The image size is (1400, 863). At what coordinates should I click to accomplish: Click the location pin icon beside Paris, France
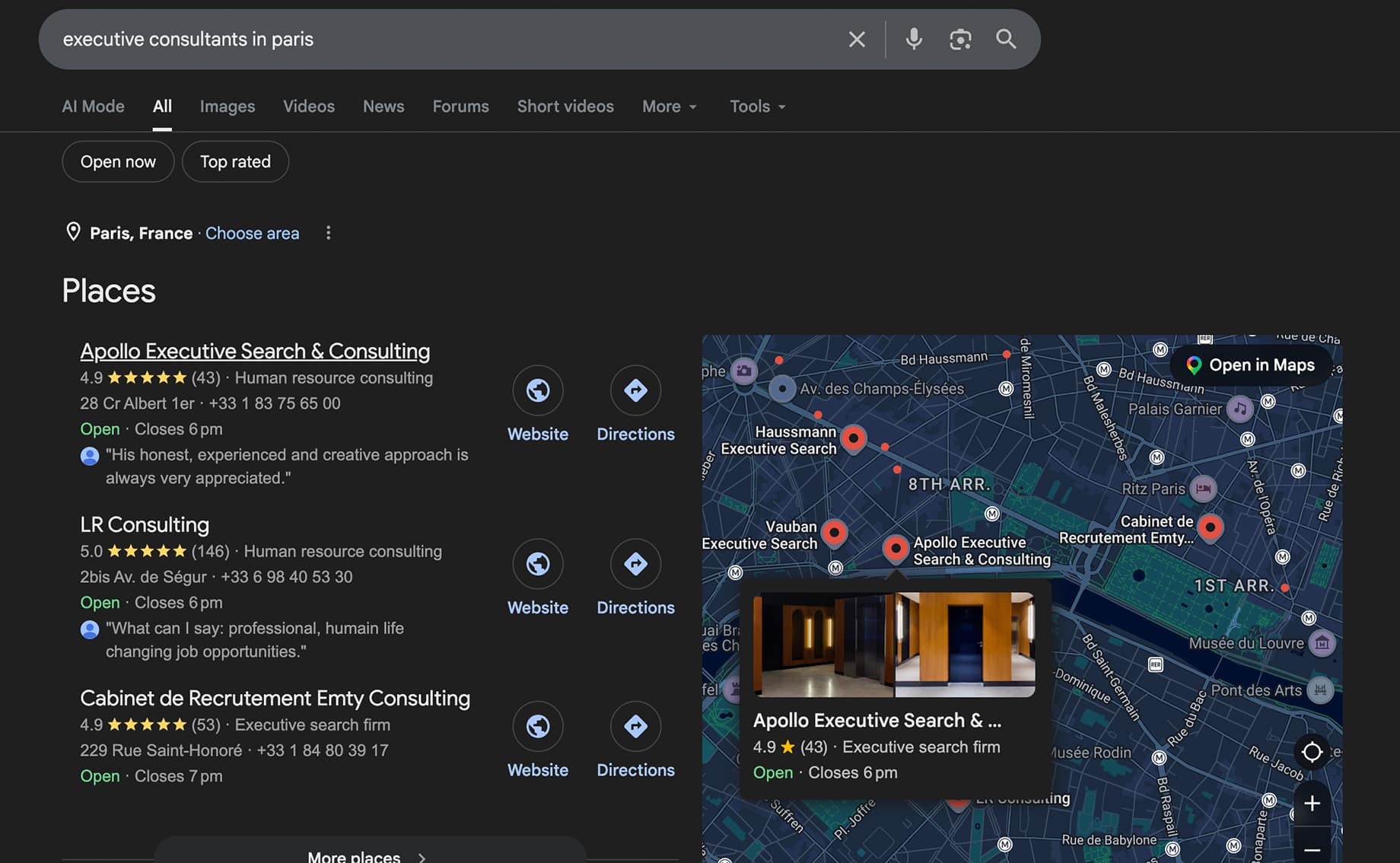coord(73,232)
